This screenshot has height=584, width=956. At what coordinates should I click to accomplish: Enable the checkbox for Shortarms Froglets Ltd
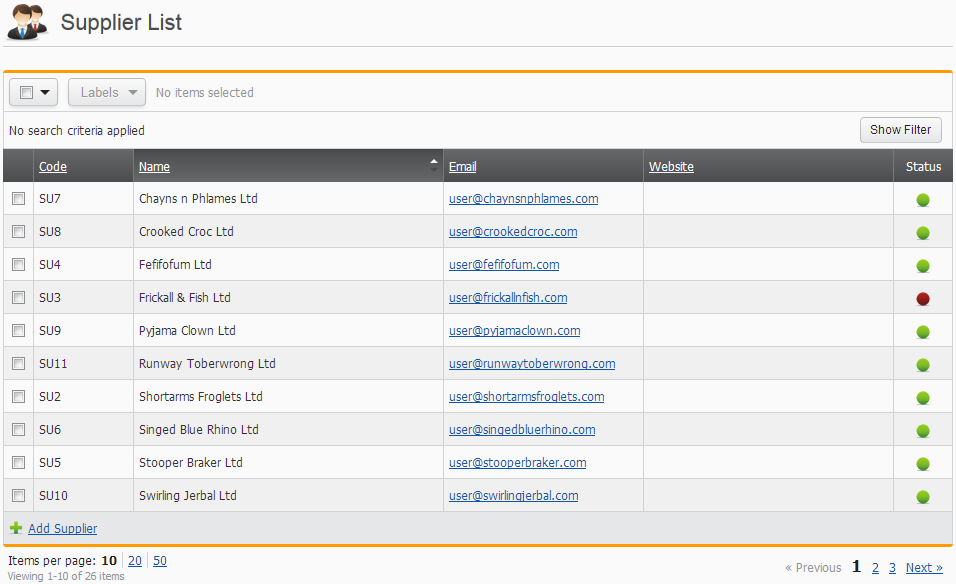point(19,396)
